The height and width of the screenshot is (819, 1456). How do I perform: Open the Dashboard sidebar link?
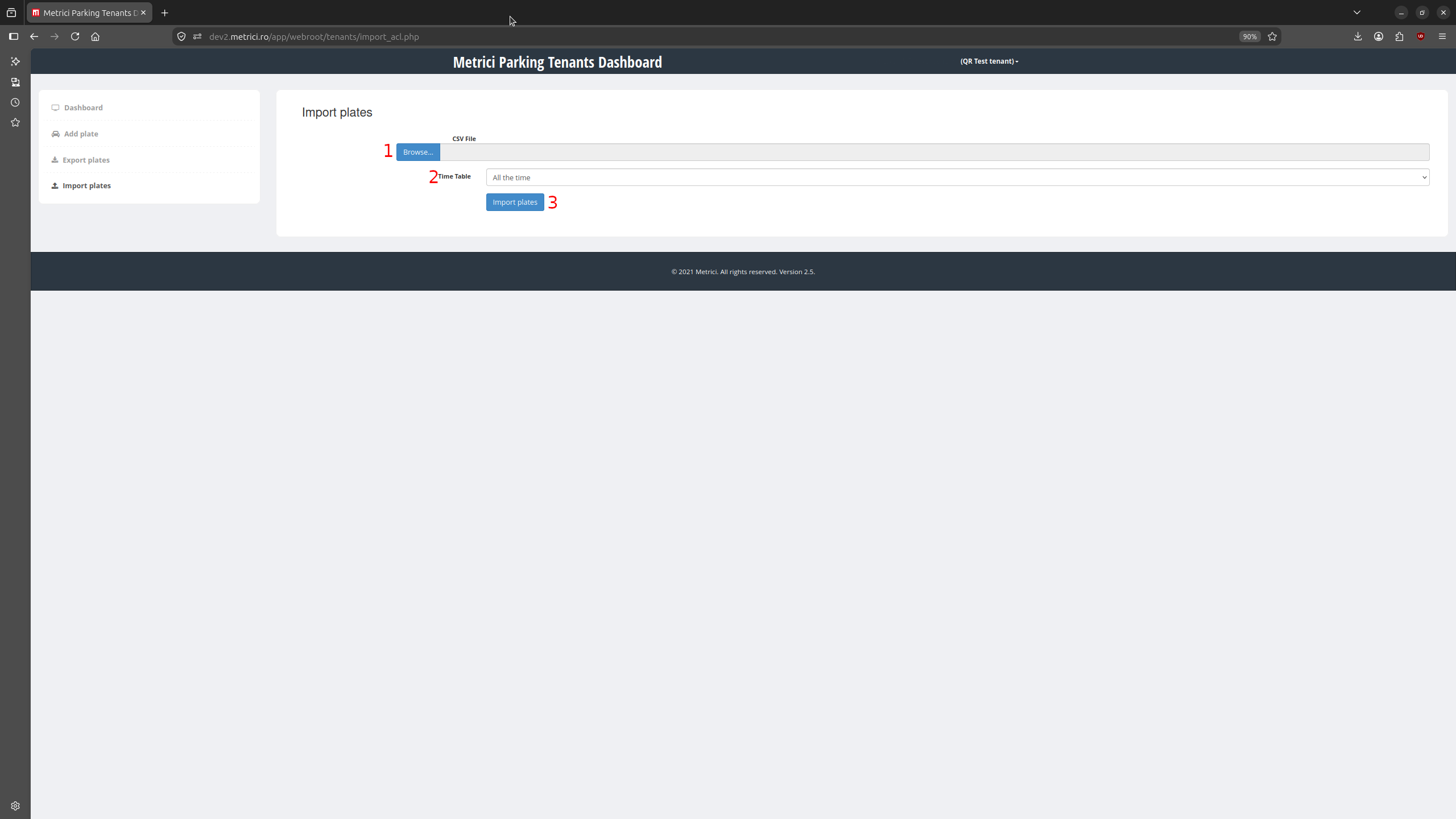[x=83, y=107]
